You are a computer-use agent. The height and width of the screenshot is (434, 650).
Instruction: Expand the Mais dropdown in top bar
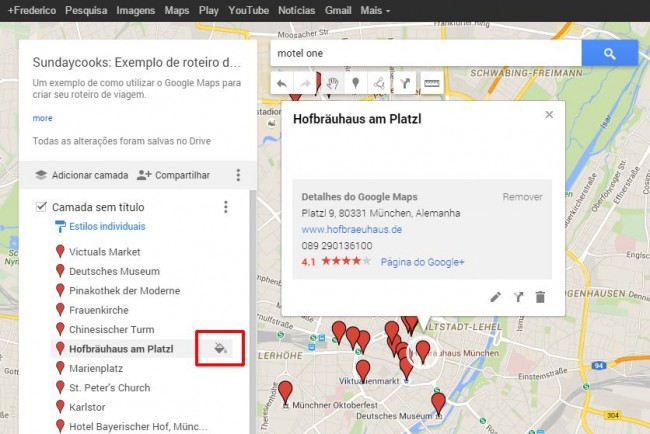tap(372, 10)
